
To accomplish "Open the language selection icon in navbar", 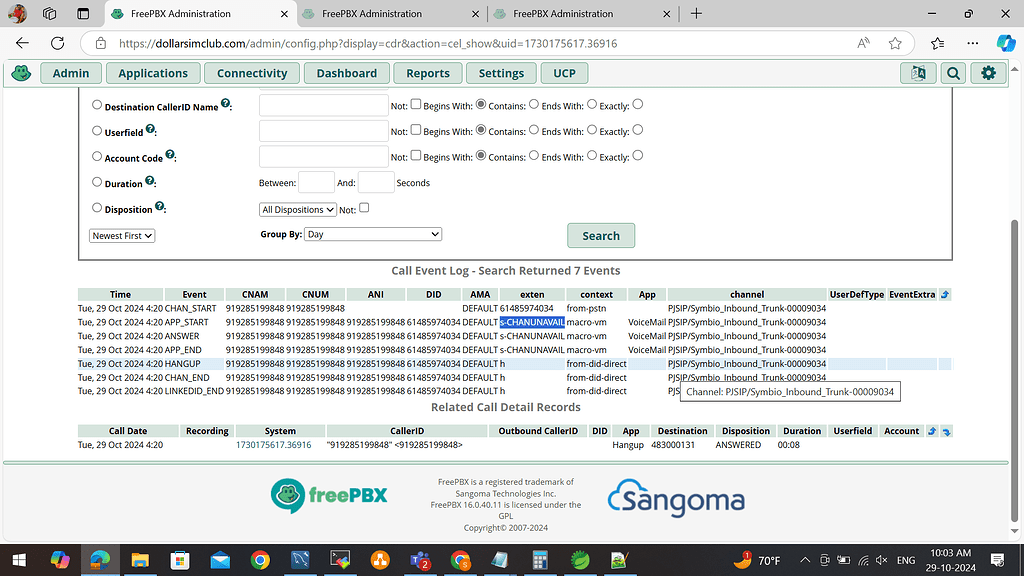I will [918, 73].
